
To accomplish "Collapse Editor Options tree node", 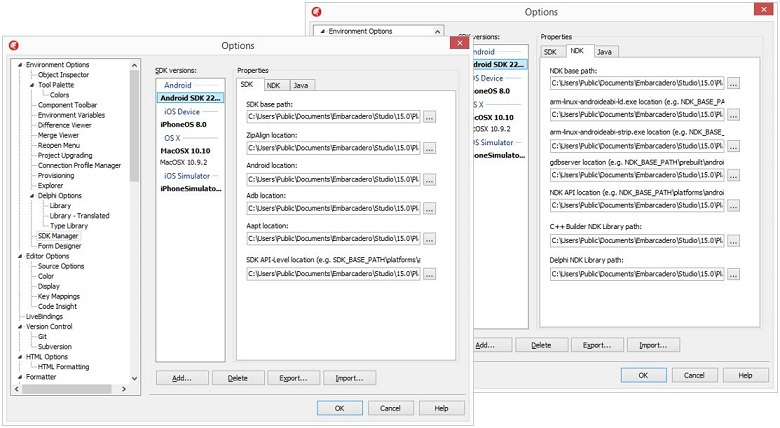I will tap(20, 256).
